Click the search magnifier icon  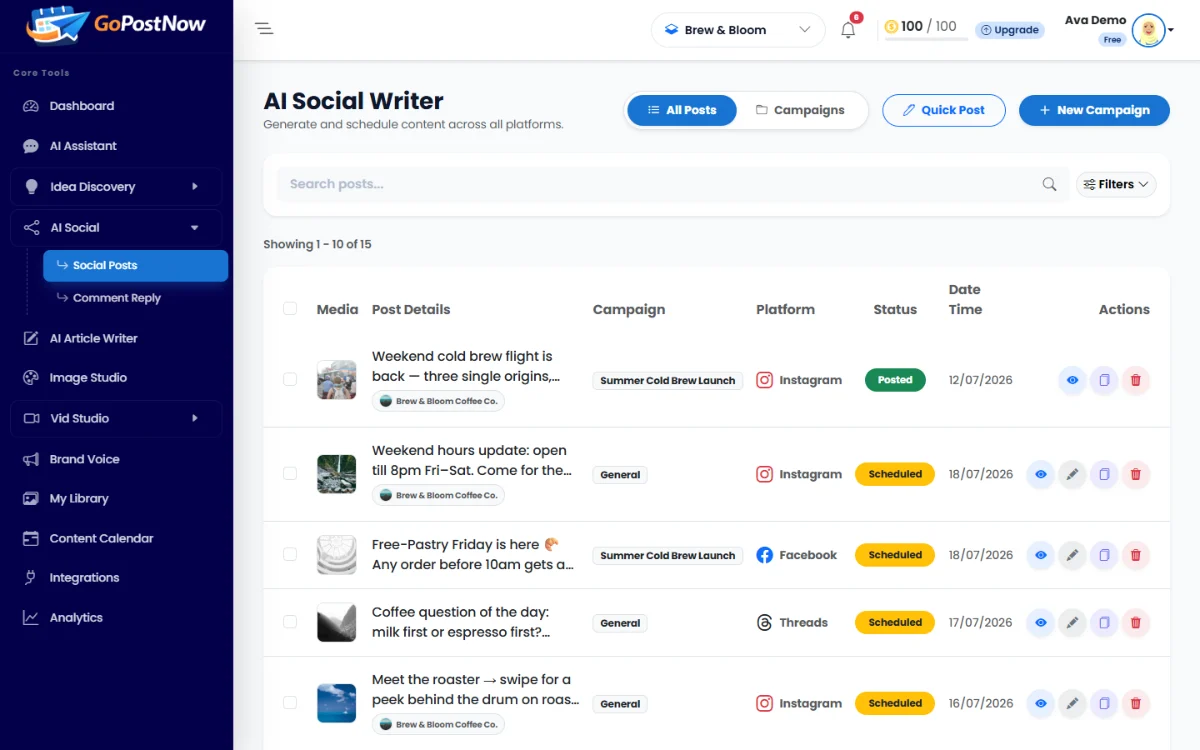click(1049, 184)
